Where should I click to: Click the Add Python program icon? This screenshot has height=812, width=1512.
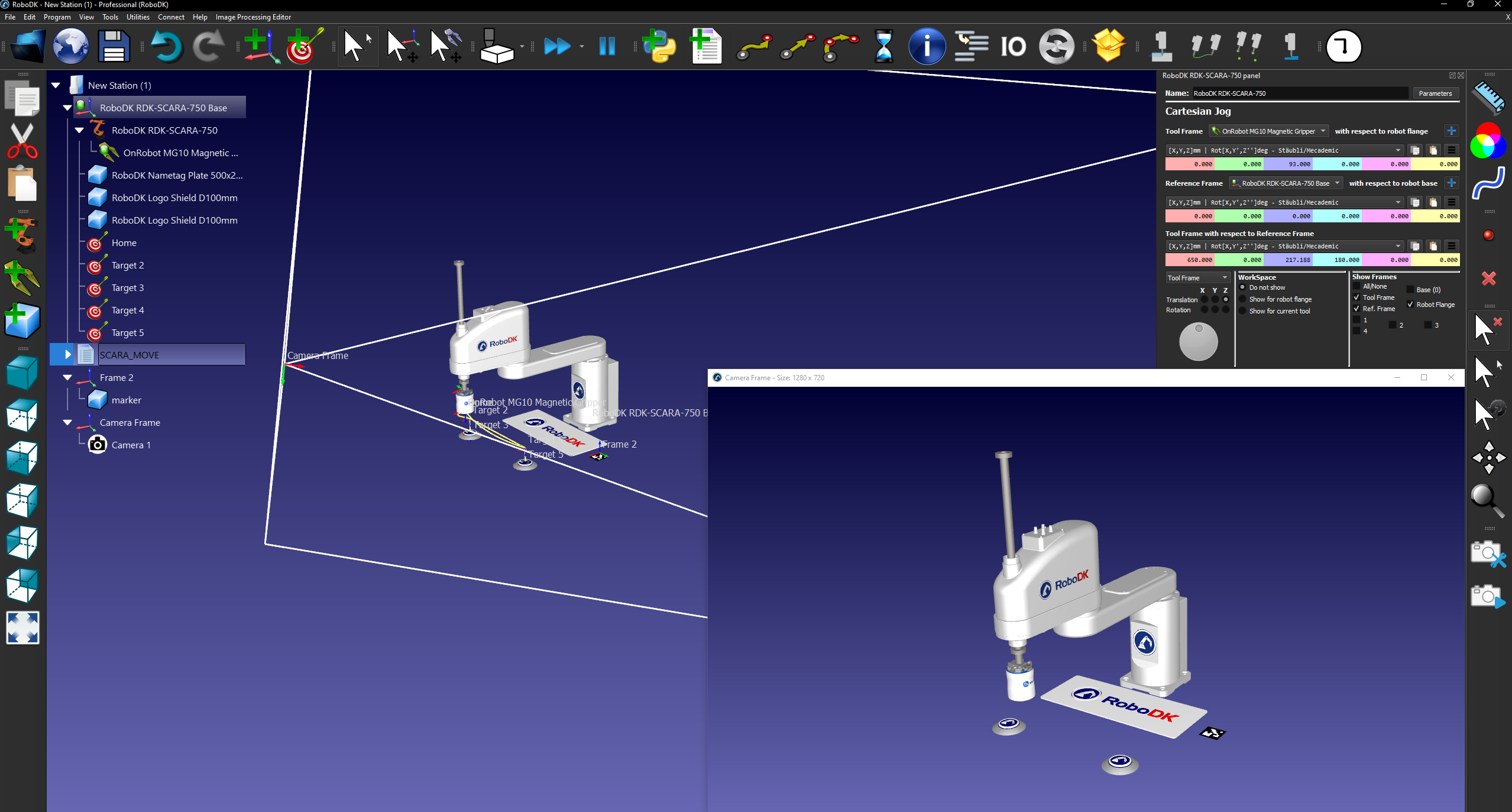point(659,46)
